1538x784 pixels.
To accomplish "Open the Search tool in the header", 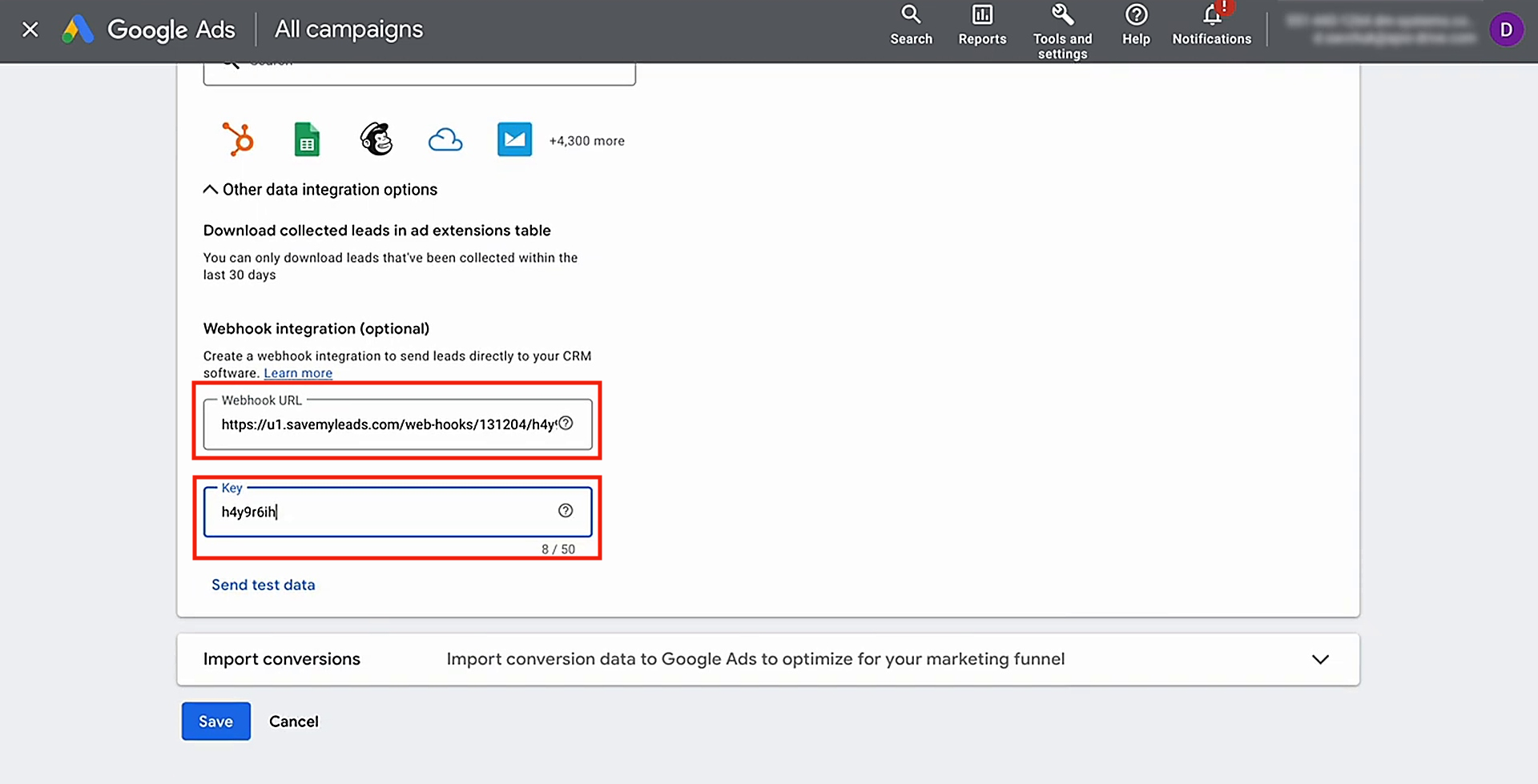I will coord(911,26).
